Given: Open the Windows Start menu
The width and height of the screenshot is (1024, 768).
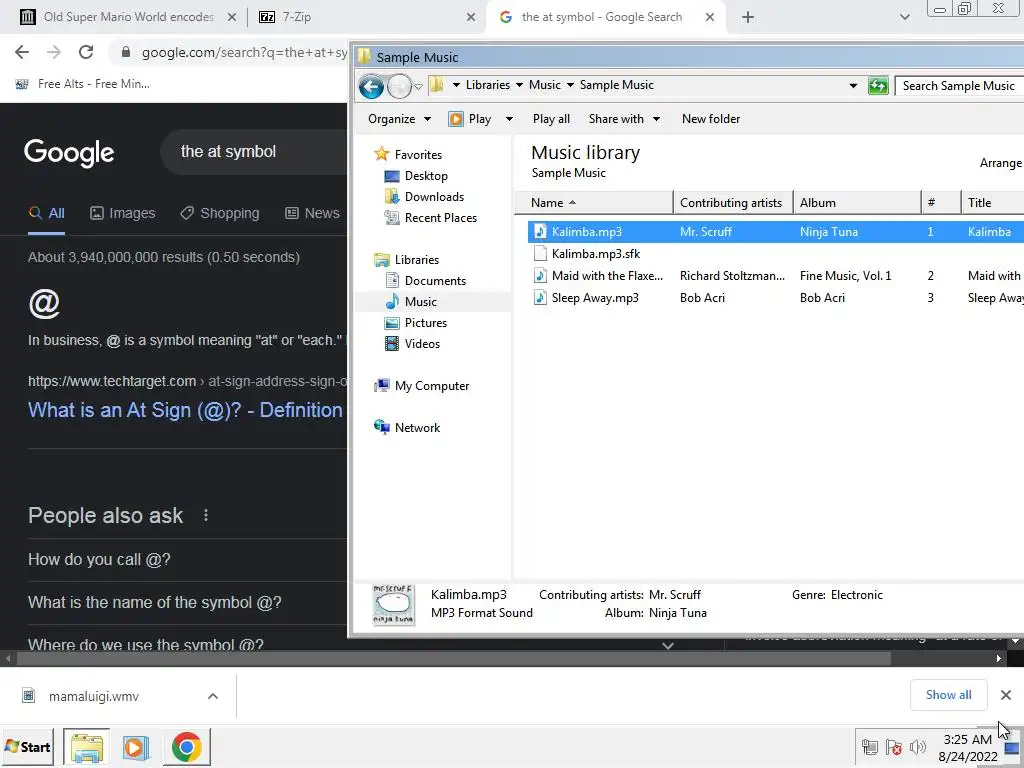Looking at the screenshot, I should click(x=27, y=746).
